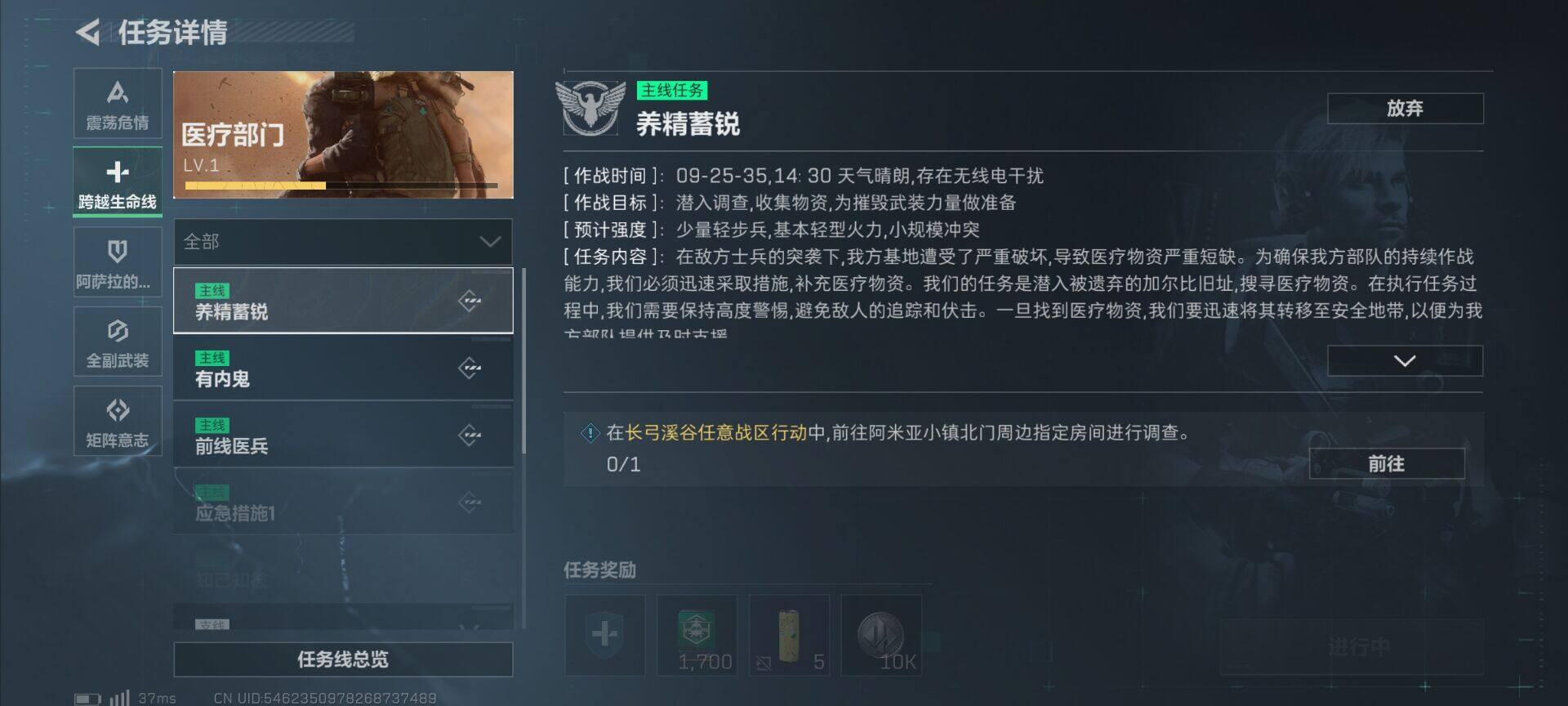The image size is (1568, 706).
Task: Select the 有内鬼 mission entry
Action: (343, 368)
